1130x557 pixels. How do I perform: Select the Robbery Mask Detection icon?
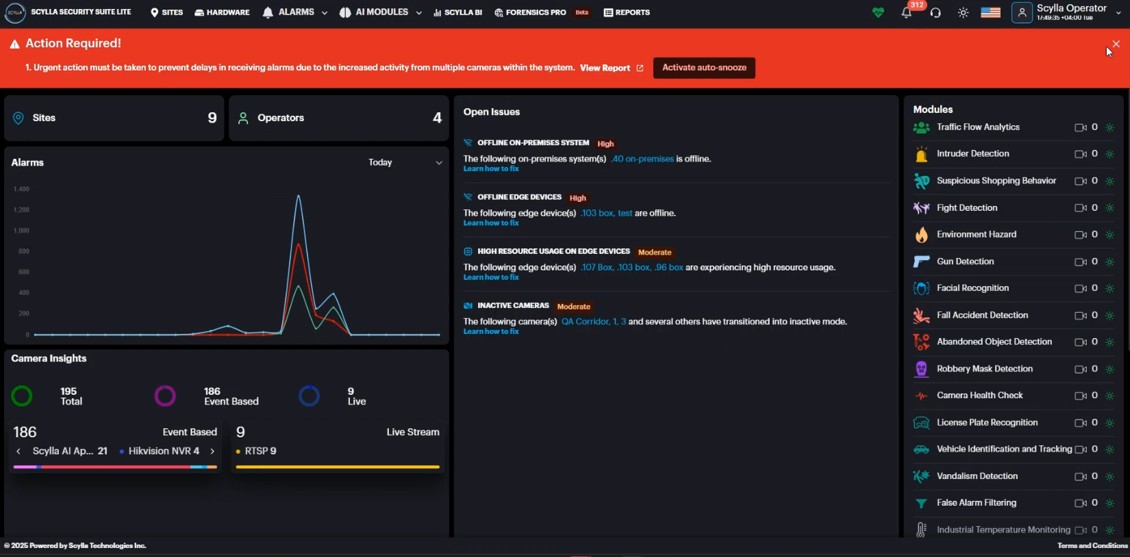921,369
